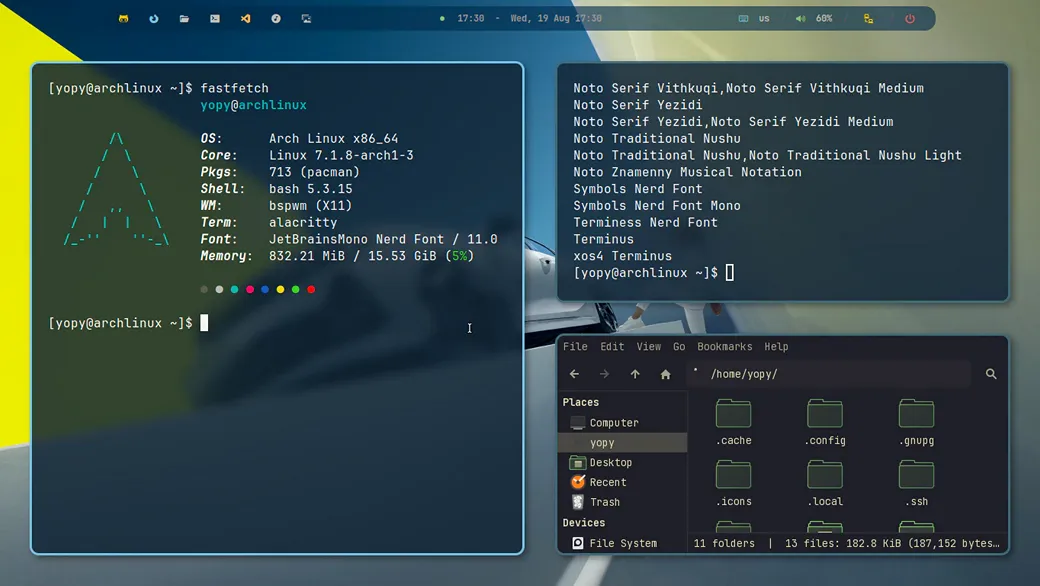Screen dimensions: 1040x586
Task: Click the keyboard layout icon beside 'us'
Action: coord(744,19)
